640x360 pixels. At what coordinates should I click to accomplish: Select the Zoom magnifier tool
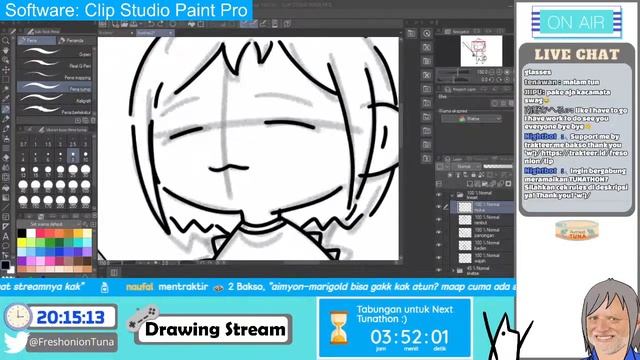pyautogui.click(x=6, y=41)
